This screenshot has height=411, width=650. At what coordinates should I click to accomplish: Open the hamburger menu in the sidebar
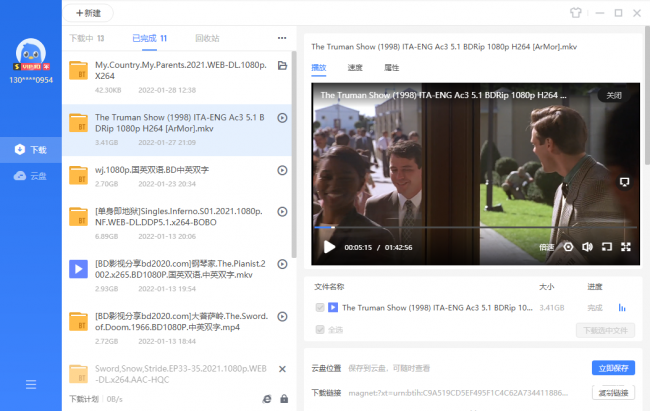[x=31, y=384]
